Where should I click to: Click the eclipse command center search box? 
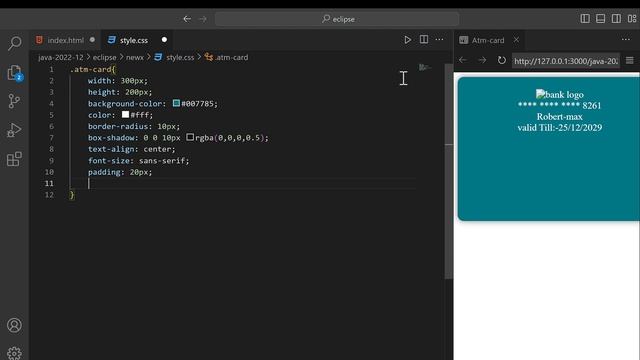click(337, 19)
